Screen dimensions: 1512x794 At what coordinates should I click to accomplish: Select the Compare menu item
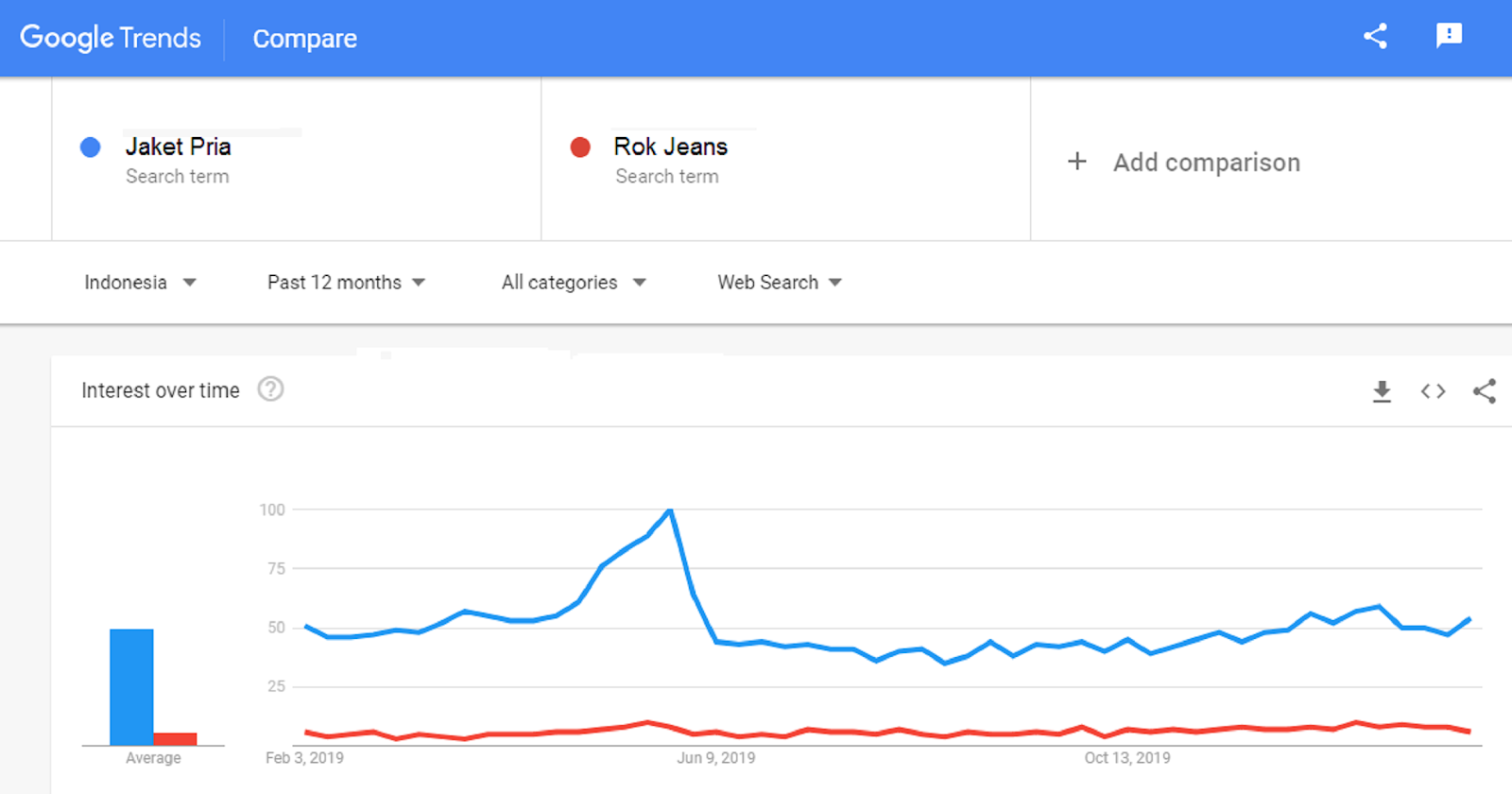(x=304, y=38)
